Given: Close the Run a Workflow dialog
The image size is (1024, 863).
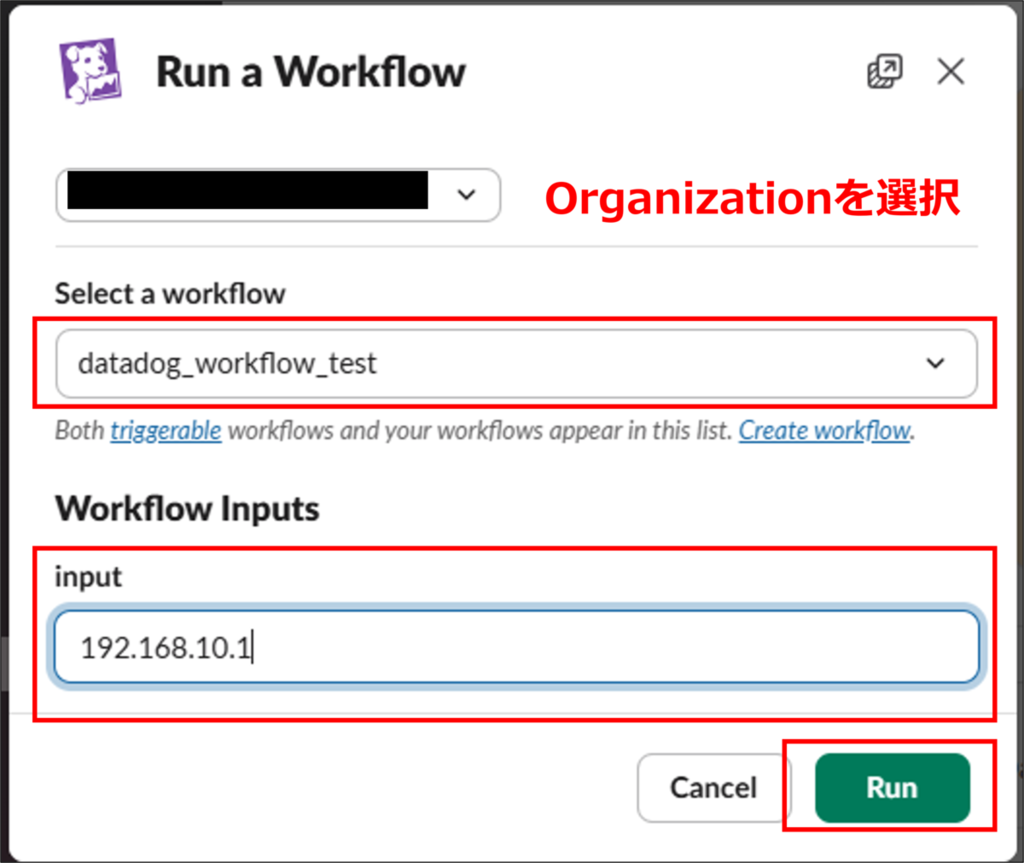Looking at the screenshot, I should [x=950, y=71].
